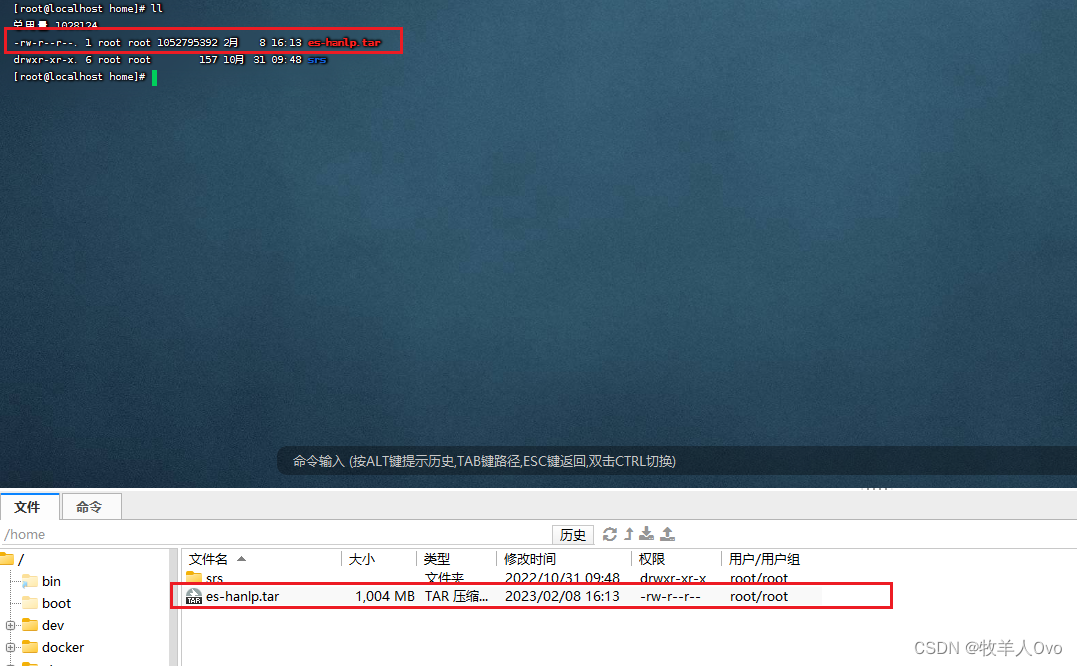Screen dimensions: 1077x666
Task: Select the dev folder in directory tree
Action: [x=49, y=625]
